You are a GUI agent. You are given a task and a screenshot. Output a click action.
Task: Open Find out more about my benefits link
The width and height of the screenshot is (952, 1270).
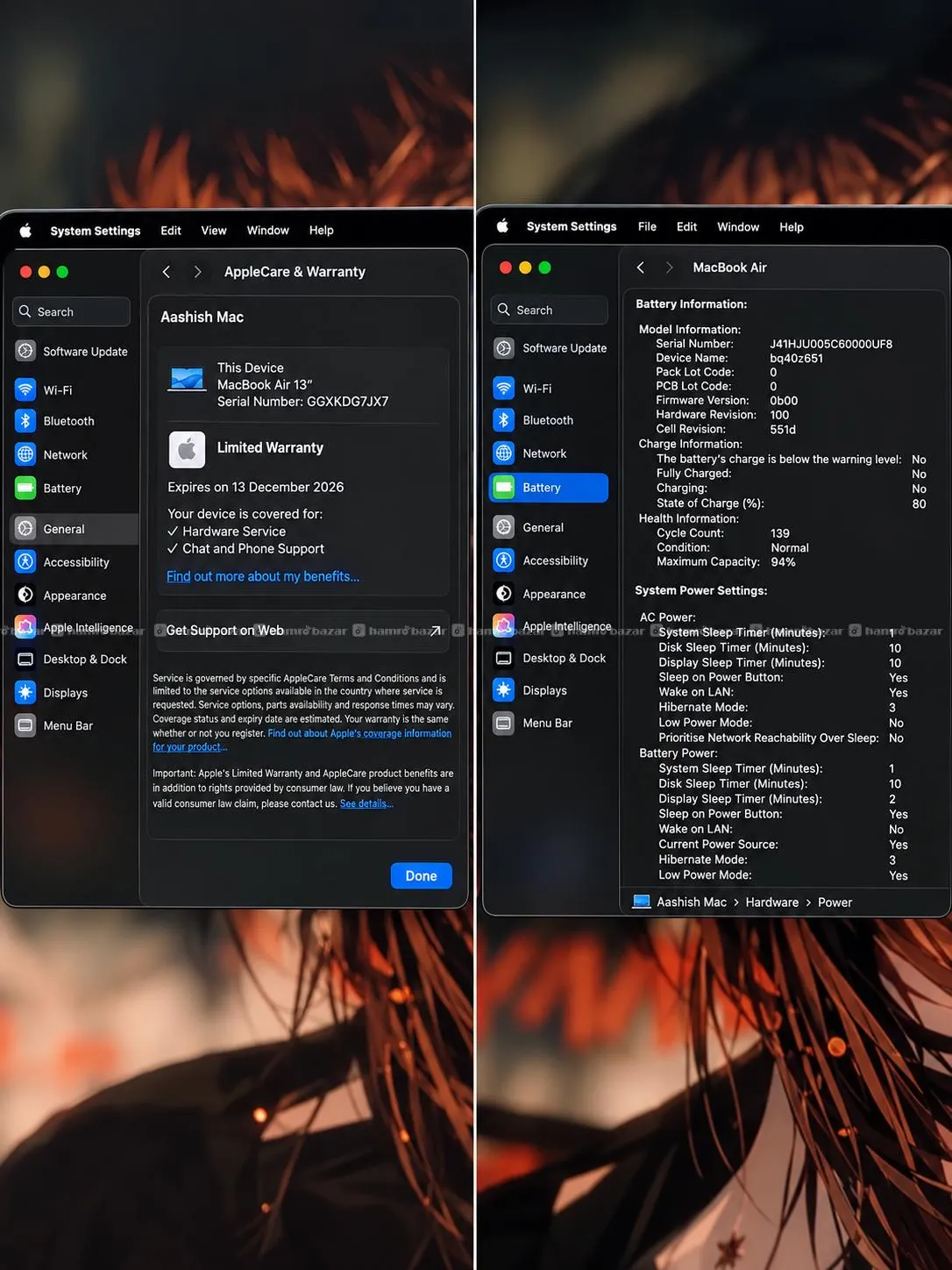(x=263, y=576)
